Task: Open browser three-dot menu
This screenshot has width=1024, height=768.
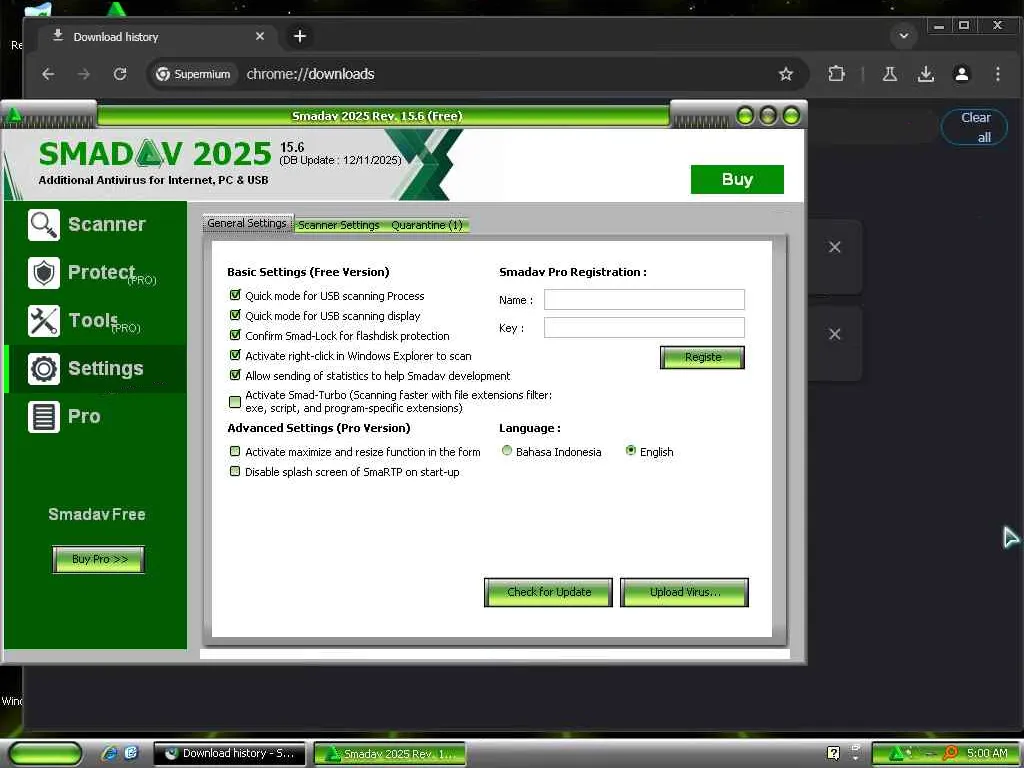Action: (998, 74)
